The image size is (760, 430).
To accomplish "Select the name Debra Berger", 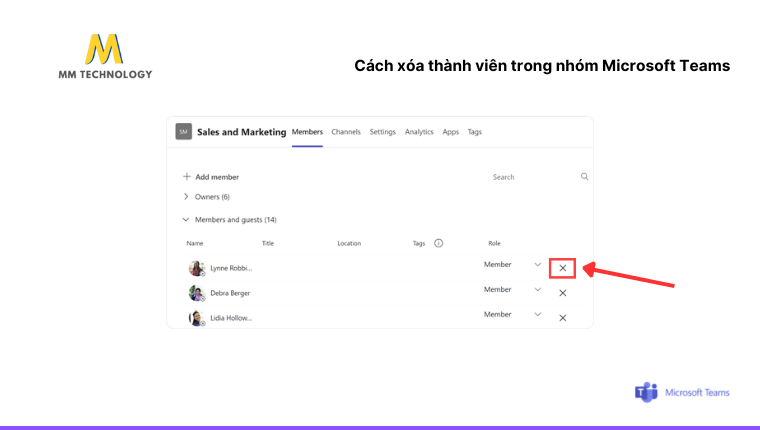I will pyautogui.click(x=230, y=293).
